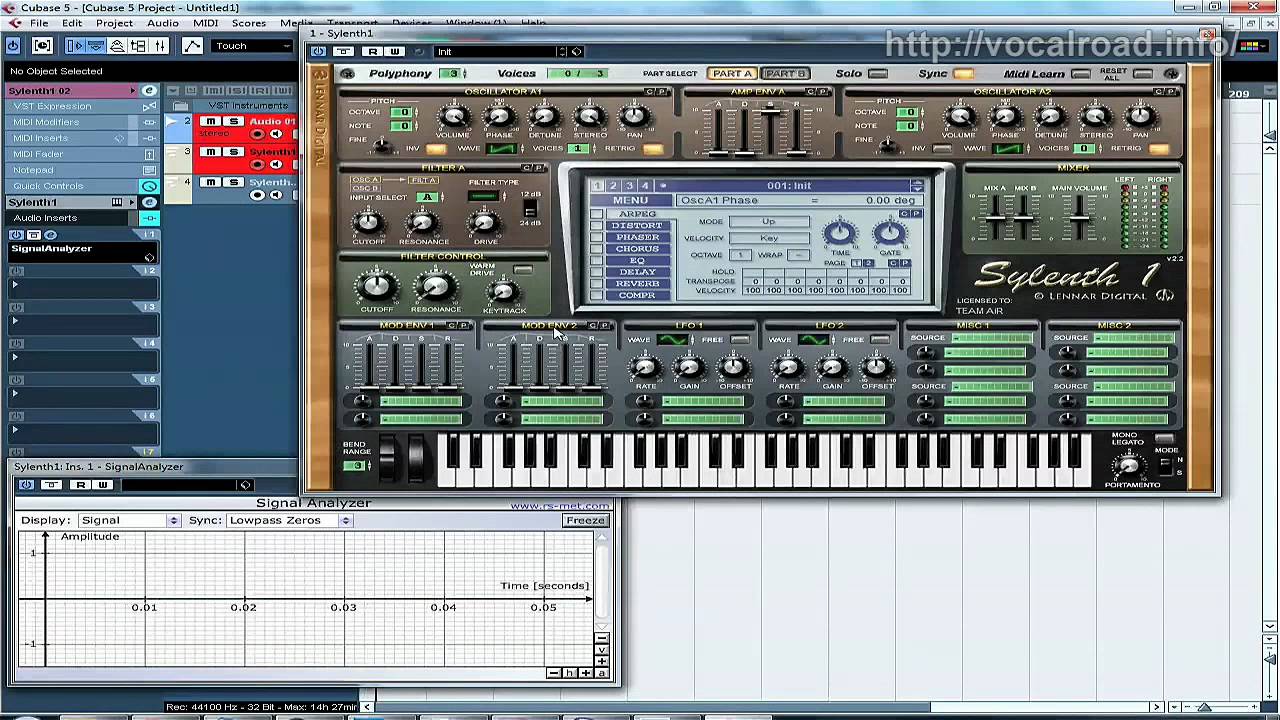Adjust the Main Volume slider in Mixer

pyautogui.click(x=1080, y=216)
